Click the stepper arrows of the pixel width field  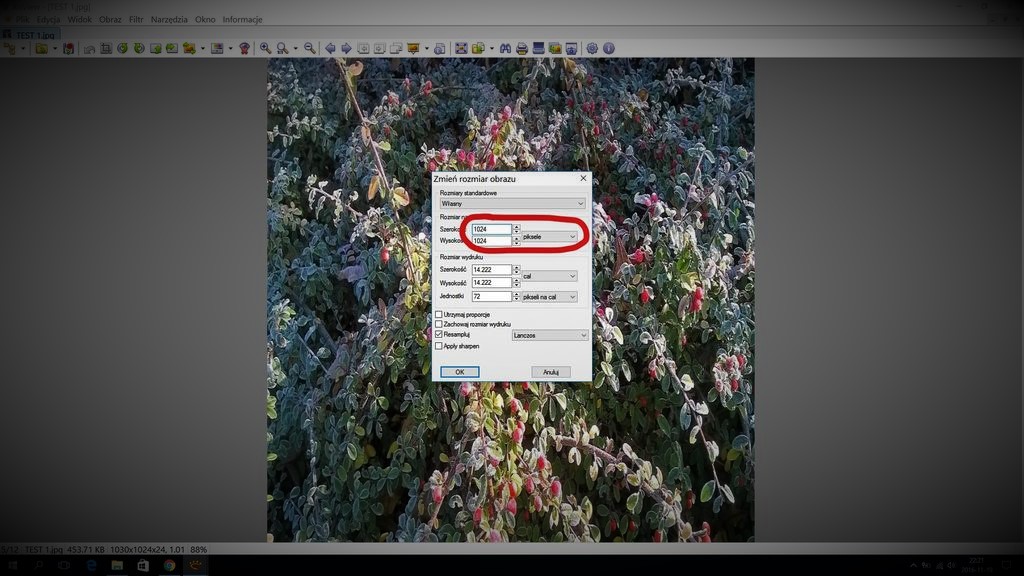pyautogui.click(x=517, y=229)
